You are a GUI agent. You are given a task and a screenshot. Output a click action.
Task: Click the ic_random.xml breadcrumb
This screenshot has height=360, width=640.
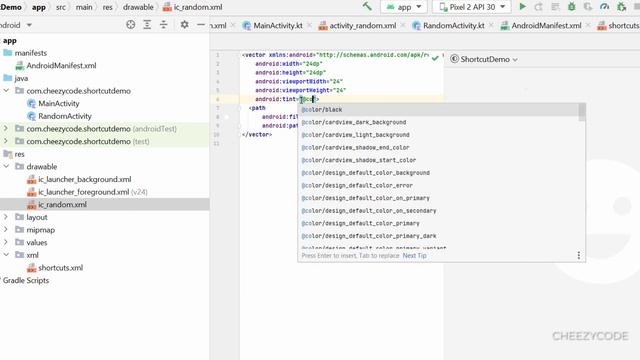(x=193, y=7)
